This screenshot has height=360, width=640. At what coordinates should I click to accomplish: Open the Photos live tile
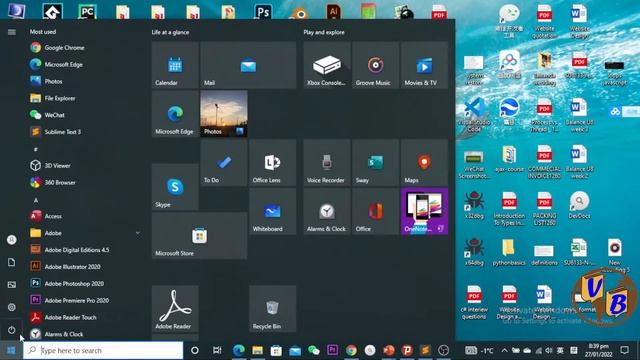point(224,114)
